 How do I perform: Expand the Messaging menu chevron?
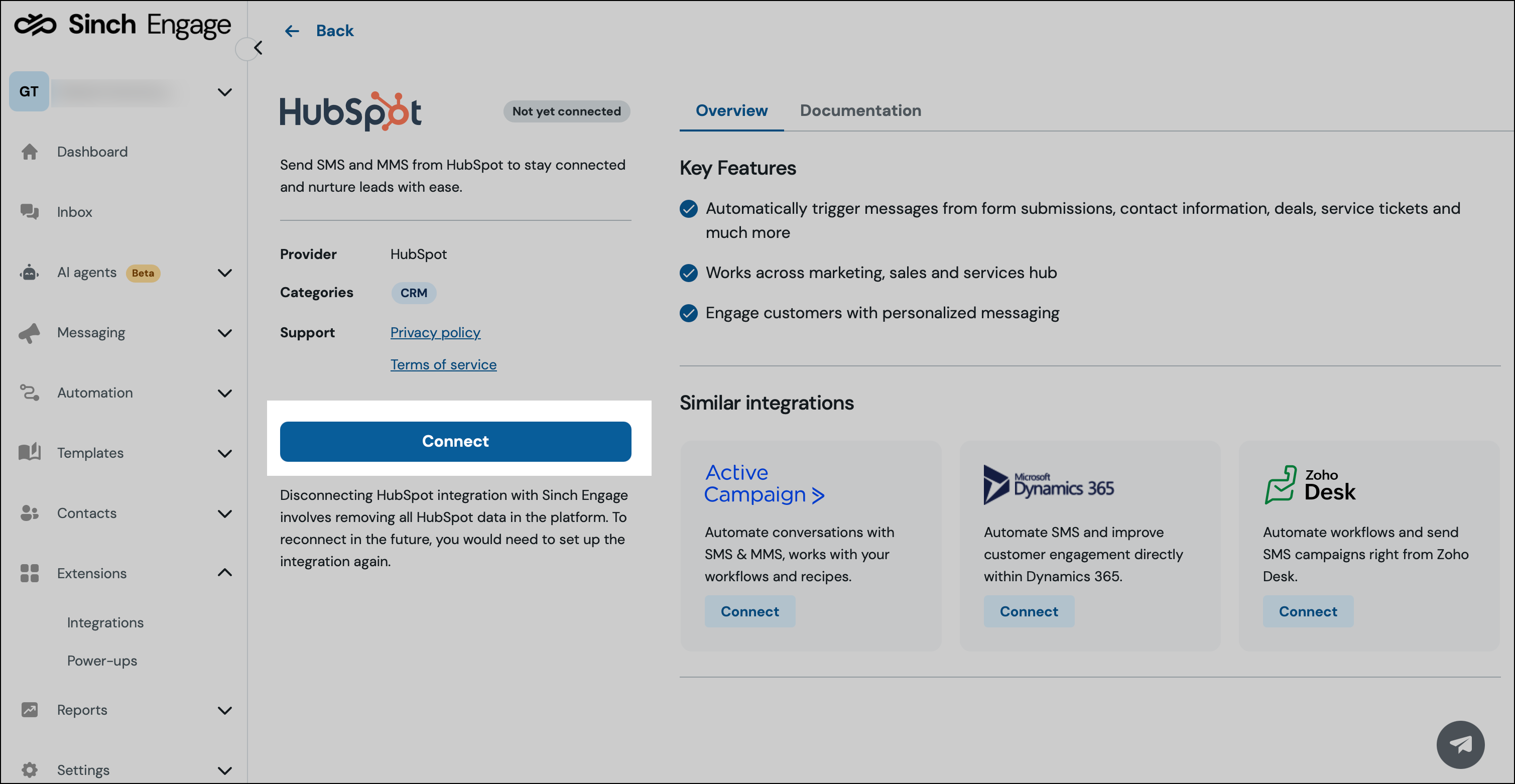(225, 333)
